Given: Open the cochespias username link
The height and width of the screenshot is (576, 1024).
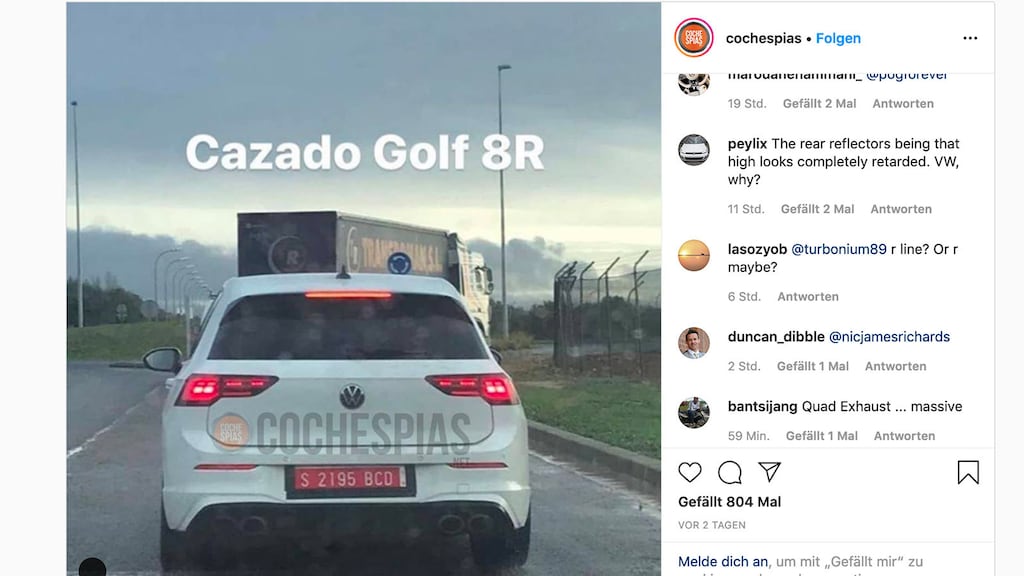Looking at the screenshot, I should tap(763, 39).
